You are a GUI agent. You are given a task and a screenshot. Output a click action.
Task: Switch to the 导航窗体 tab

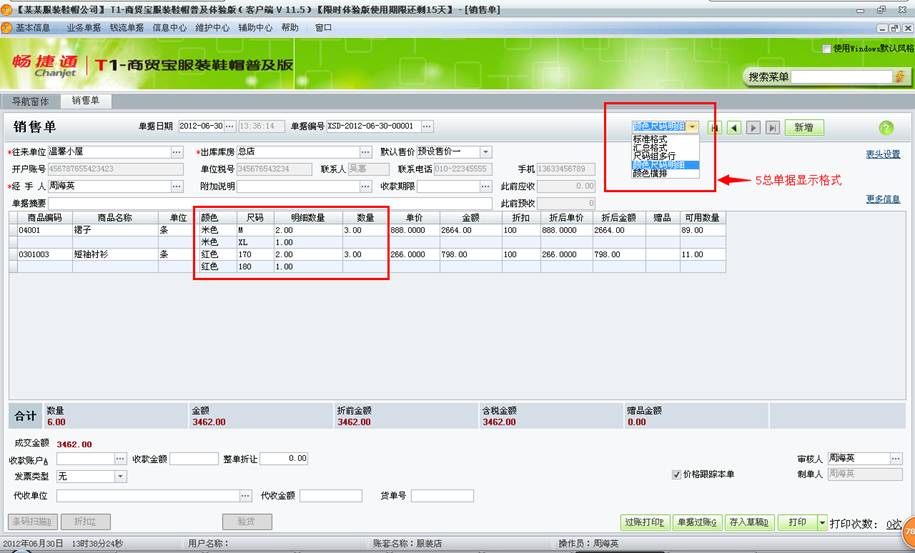click(x=30, y=101)
